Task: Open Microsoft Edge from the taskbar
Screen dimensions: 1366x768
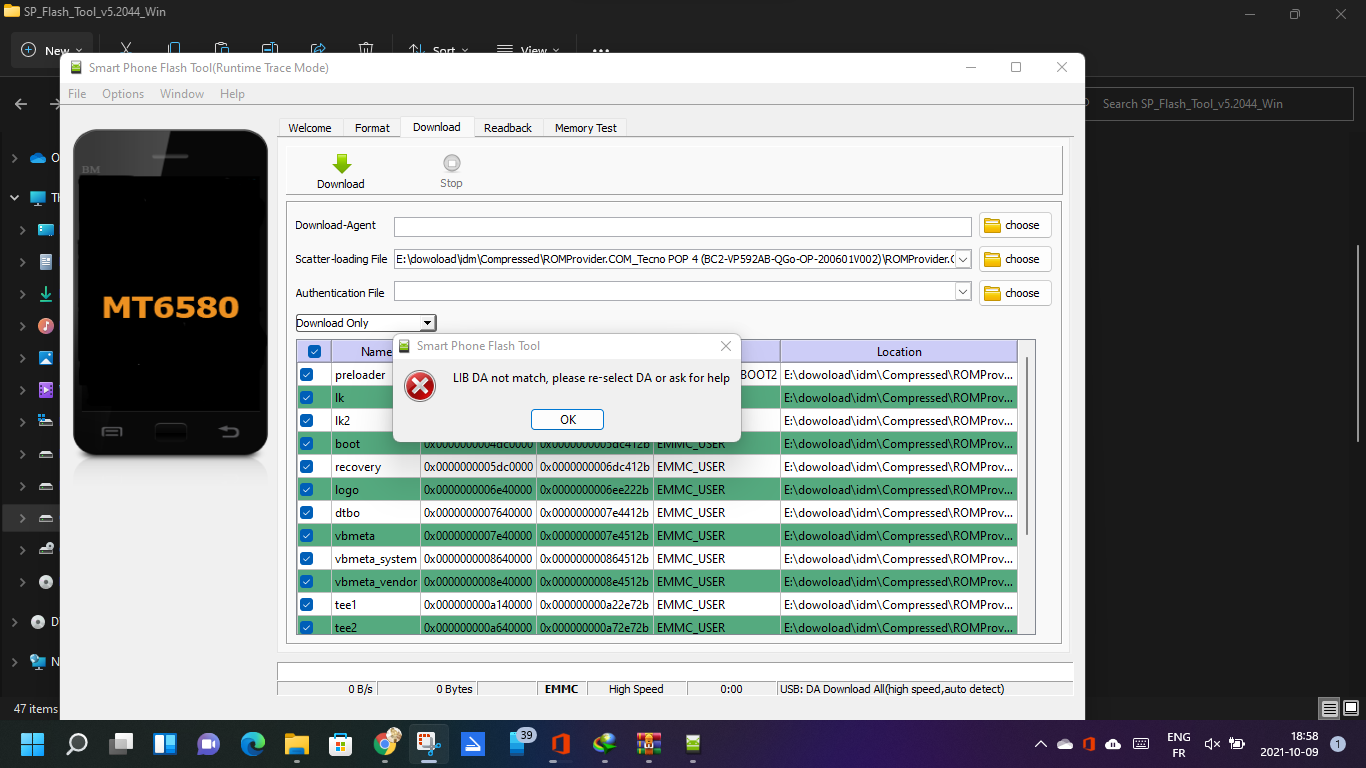Action: 253,744
